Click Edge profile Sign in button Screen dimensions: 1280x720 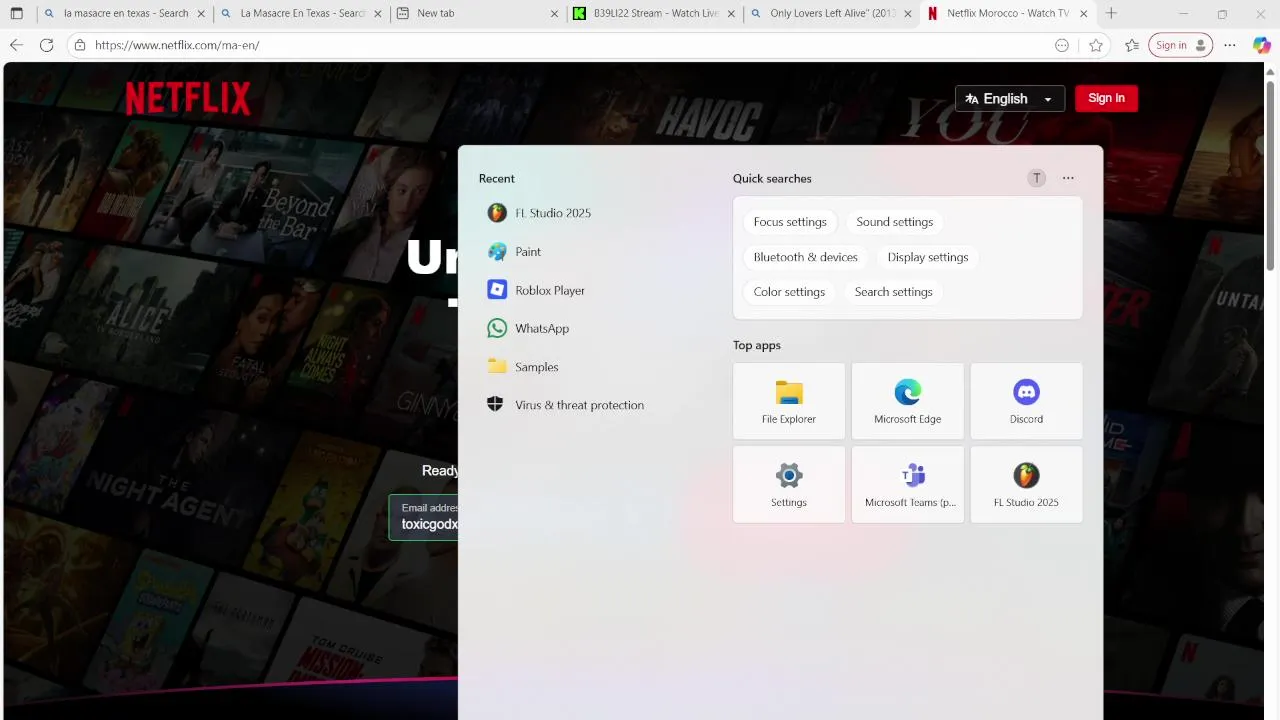point(1180,45)
